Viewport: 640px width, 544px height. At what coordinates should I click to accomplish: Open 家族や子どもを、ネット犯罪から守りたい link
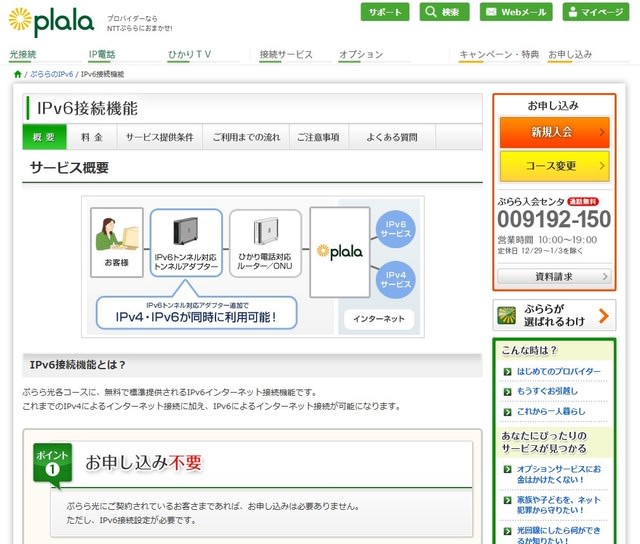[x=559, y=505]
